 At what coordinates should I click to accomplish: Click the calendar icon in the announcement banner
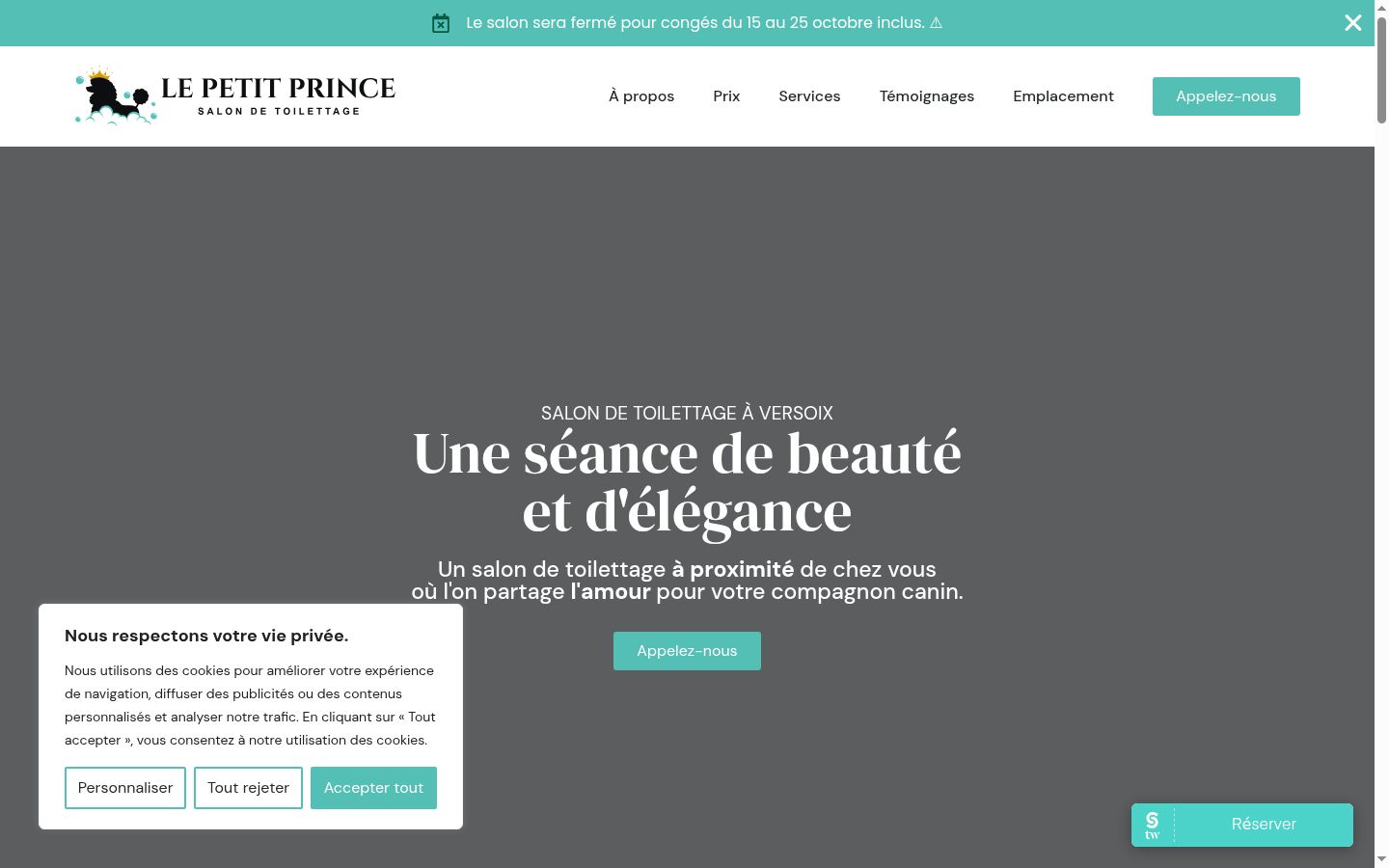[x=441, y=23]
